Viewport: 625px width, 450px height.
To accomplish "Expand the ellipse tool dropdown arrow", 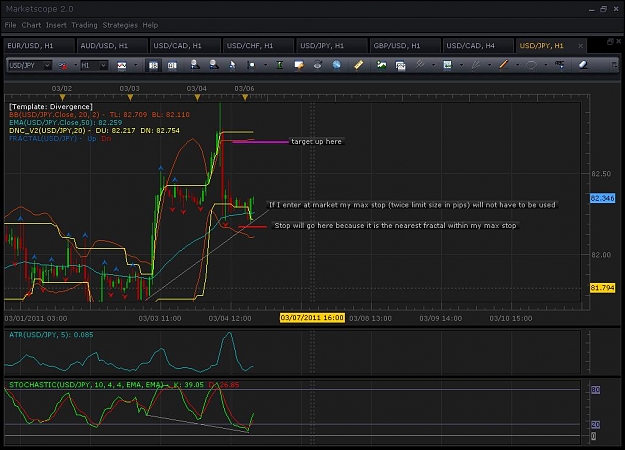I will pyautogui.click(x=545, y=65).
